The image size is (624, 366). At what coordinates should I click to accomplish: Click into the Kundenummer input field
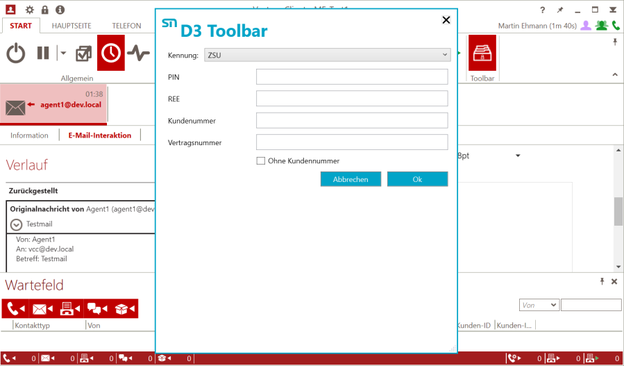(x=352, y=121)
